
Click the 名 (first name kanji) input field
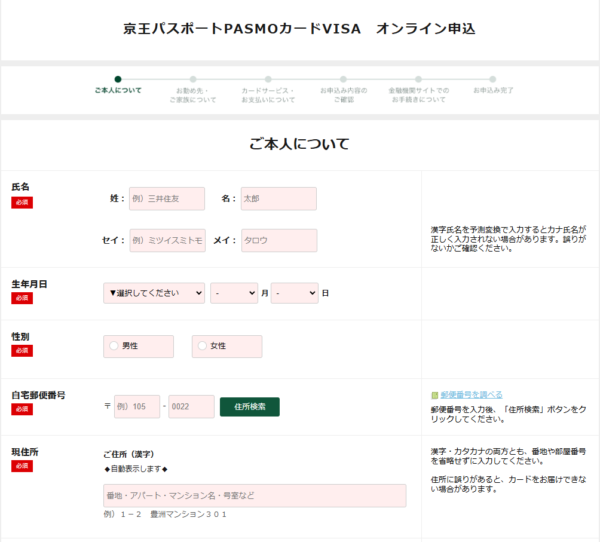(x=279, y=199)
